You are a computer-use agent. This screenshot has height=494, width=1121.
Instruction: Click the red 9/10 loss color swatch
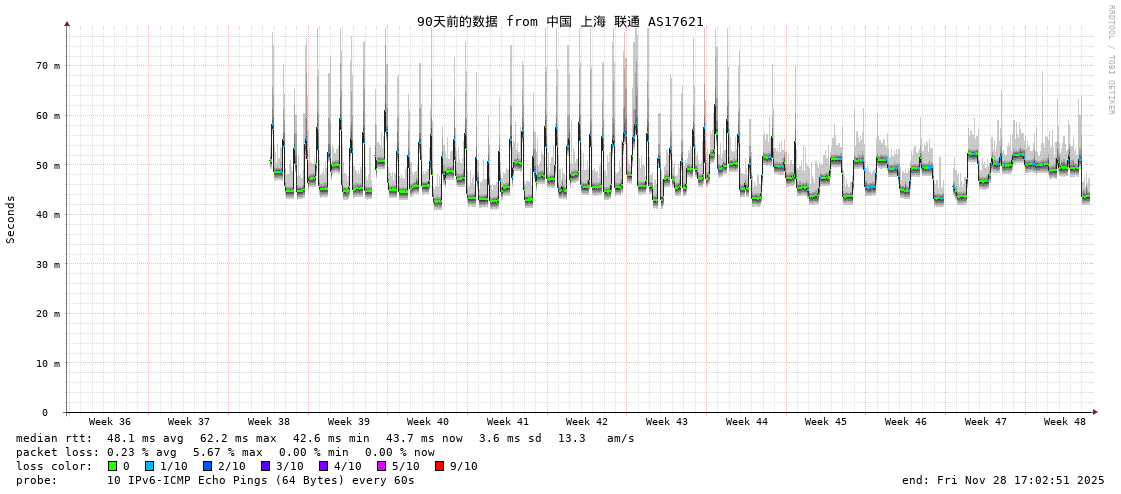point(439,466)
